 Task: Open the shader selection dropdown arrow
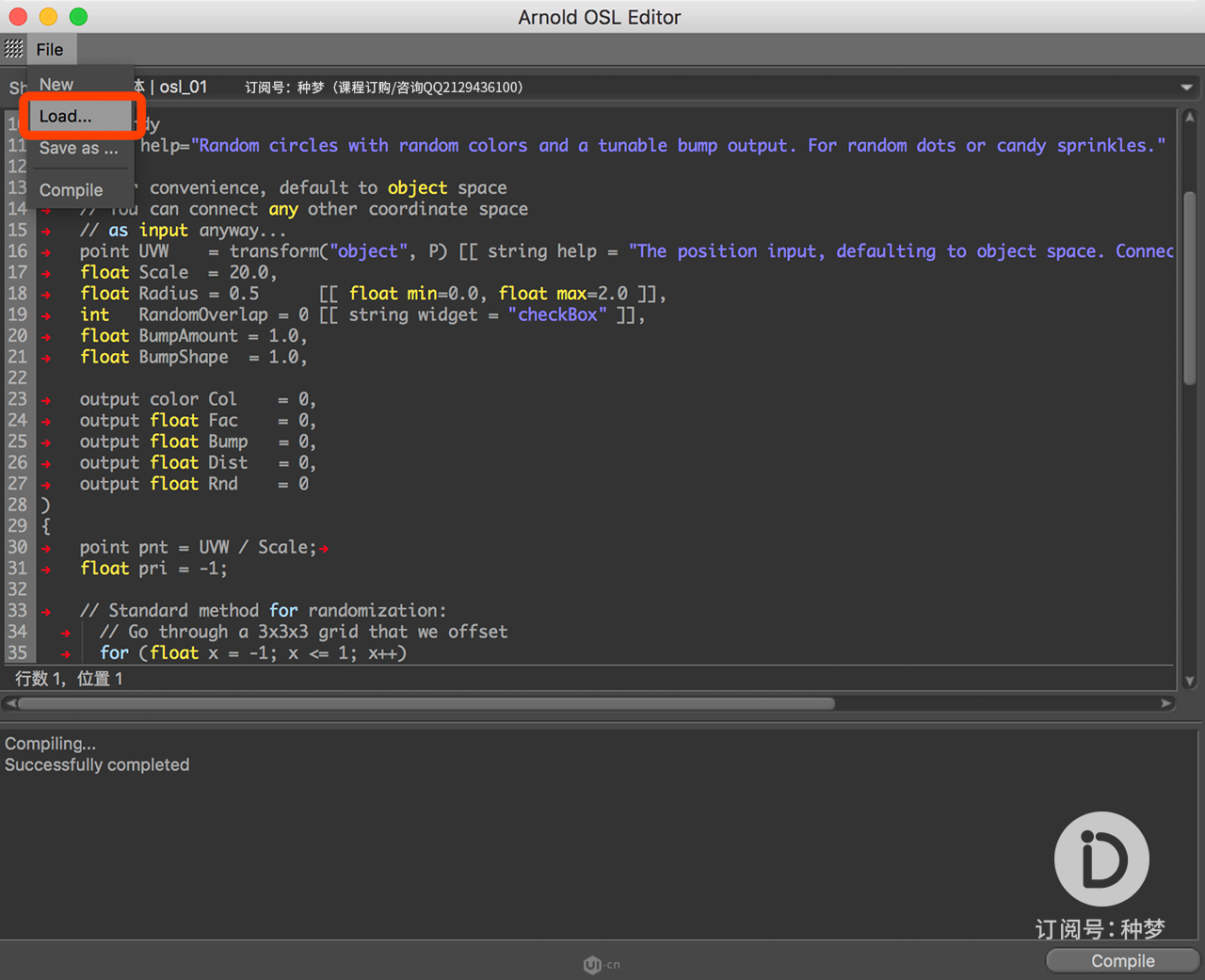click(1186, 88)
